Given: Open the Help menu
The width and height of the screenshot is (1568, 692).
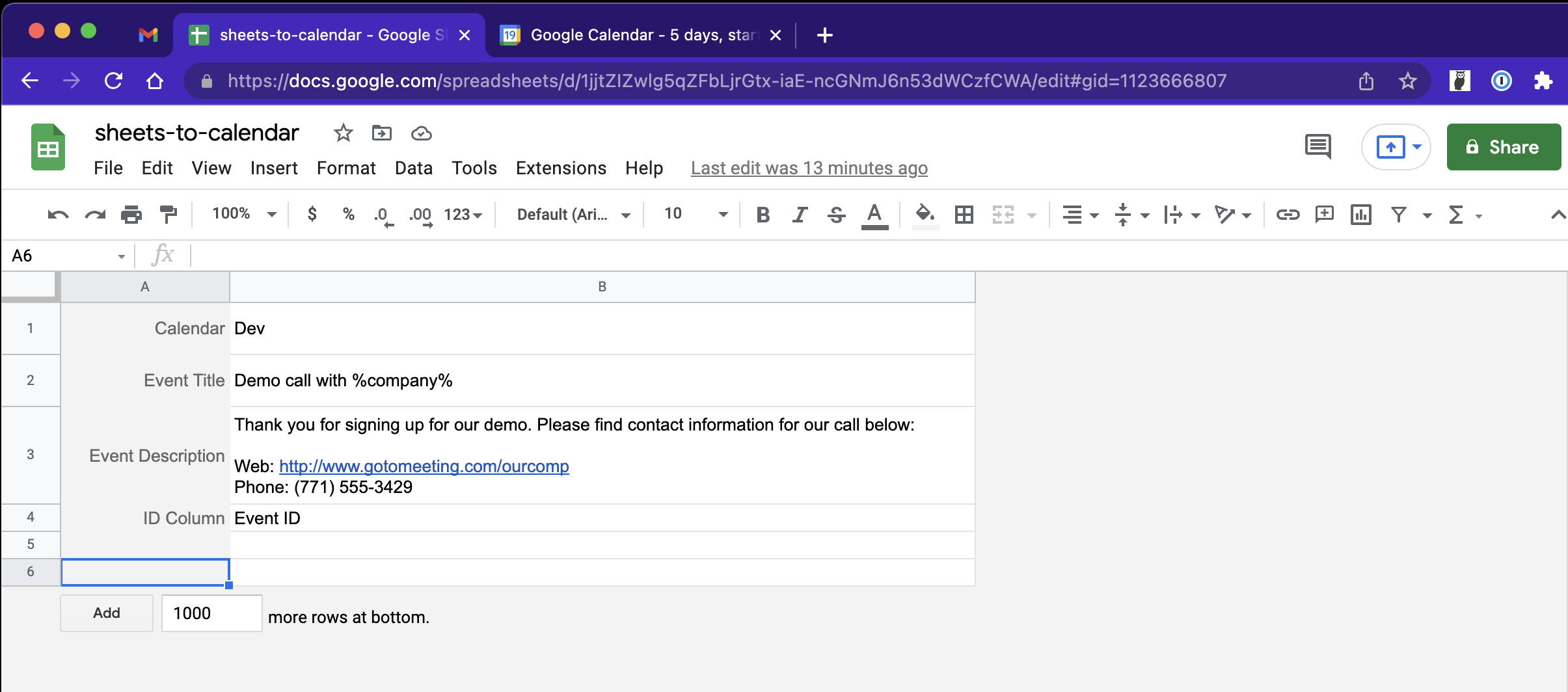Looking at the screenshot, I should click(x=644, y=168).
